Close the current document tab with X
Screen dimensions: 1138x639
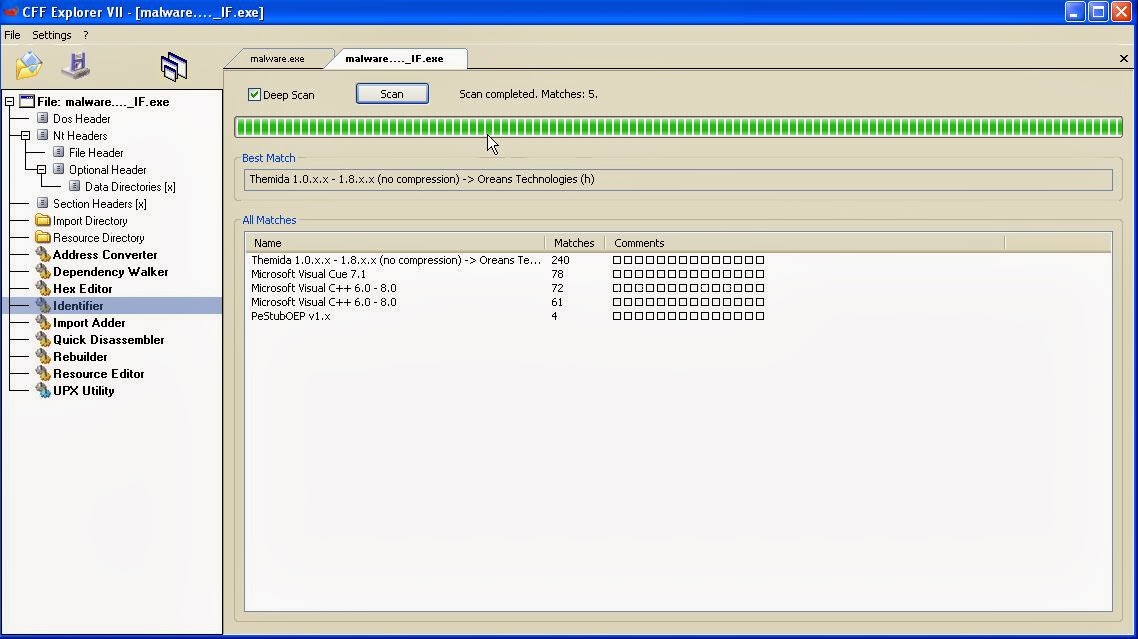[x=1123, y=59]
